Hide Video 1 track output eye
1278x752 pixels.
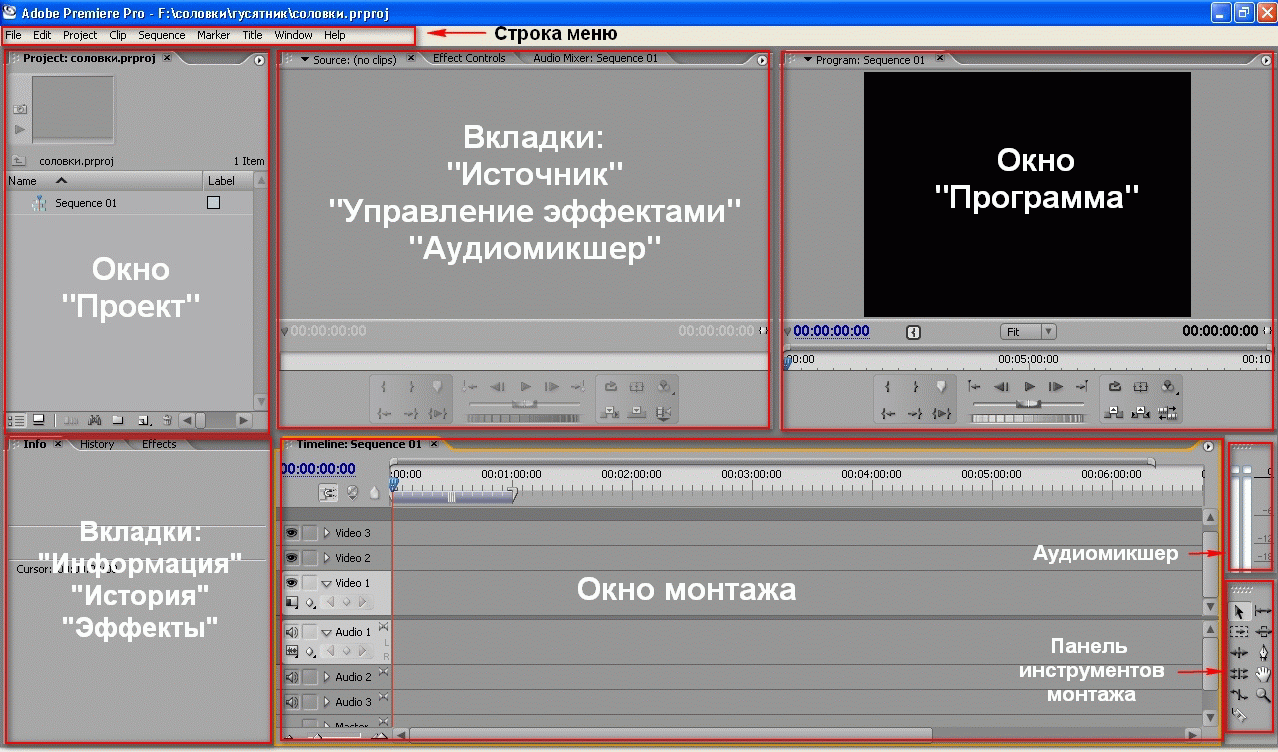[x=291, y=583]
